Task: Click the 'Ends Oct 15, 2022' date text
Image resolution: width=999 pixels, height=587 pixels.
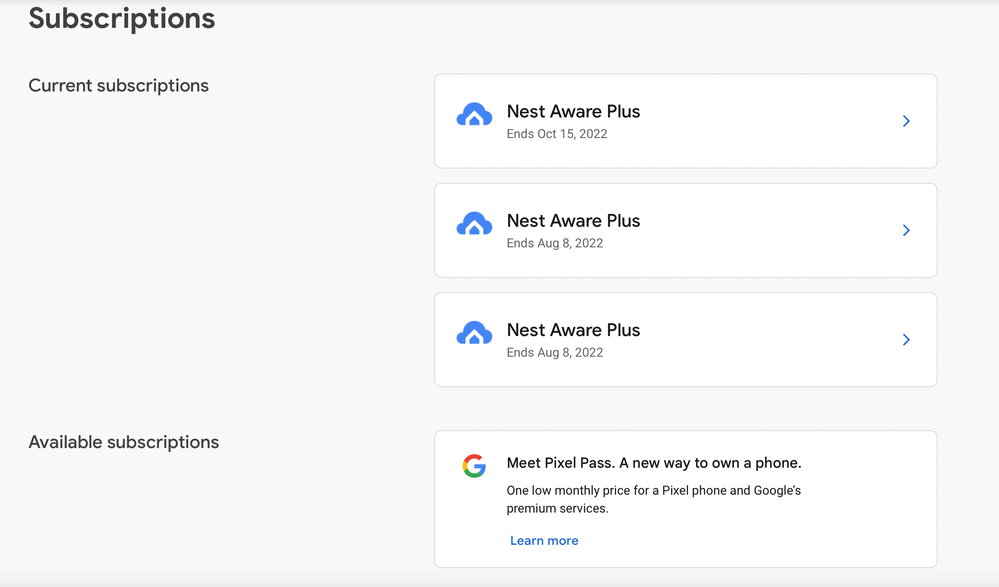Action: (x=557, y=134)
